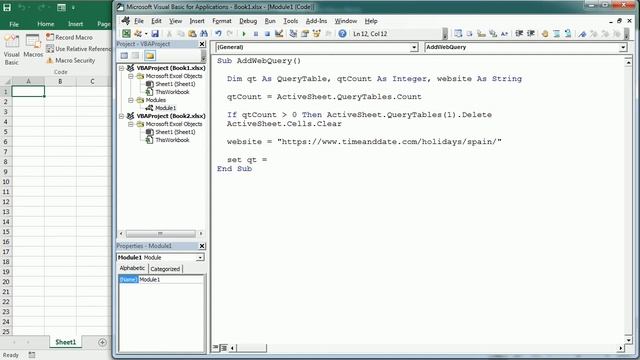The height and width of the screenshot is (360, 640).
Task: Open the Module1 object dropdown in the Properties panel
Action: [200, 258]
